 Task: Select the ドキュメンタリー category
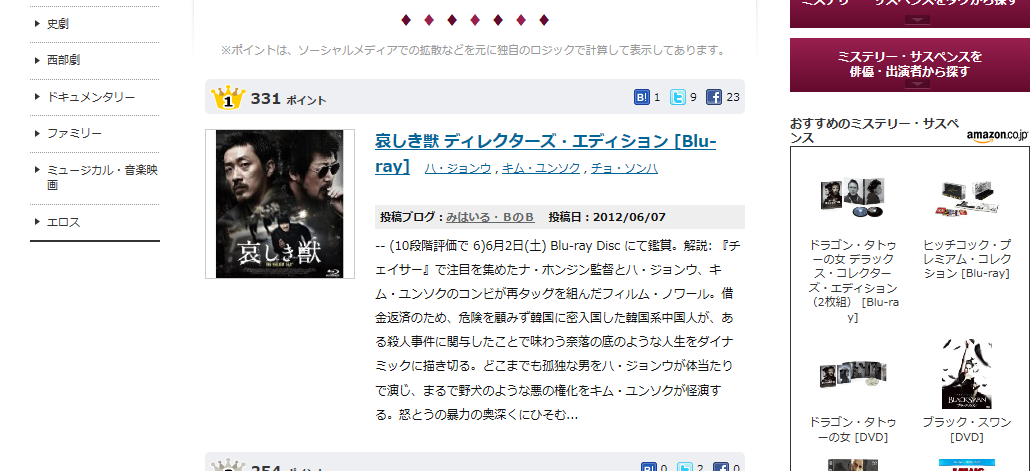coord(91,97)
